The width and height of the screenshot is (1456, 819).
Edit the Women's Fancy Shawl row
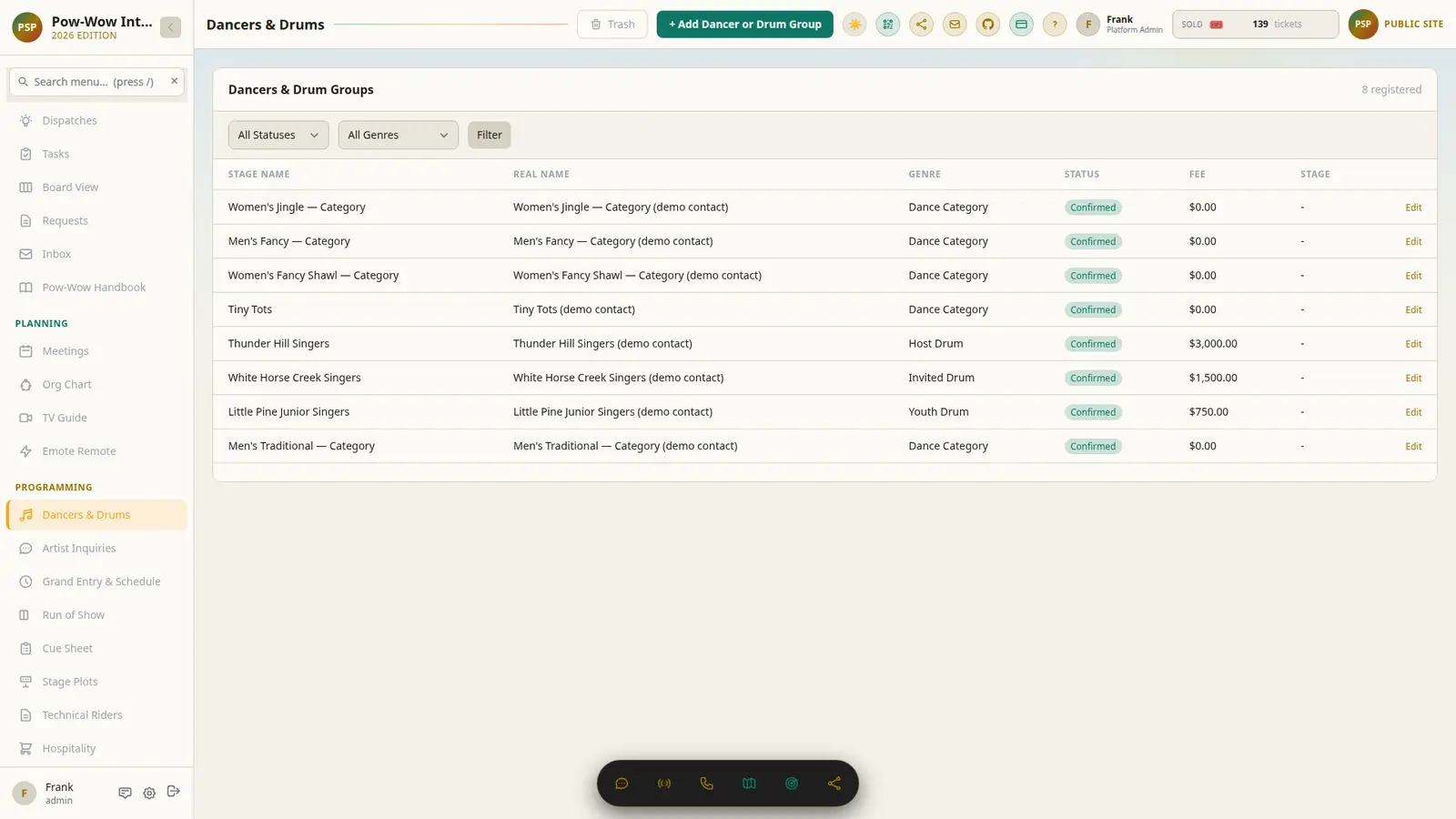click(x=1413, y=276)
